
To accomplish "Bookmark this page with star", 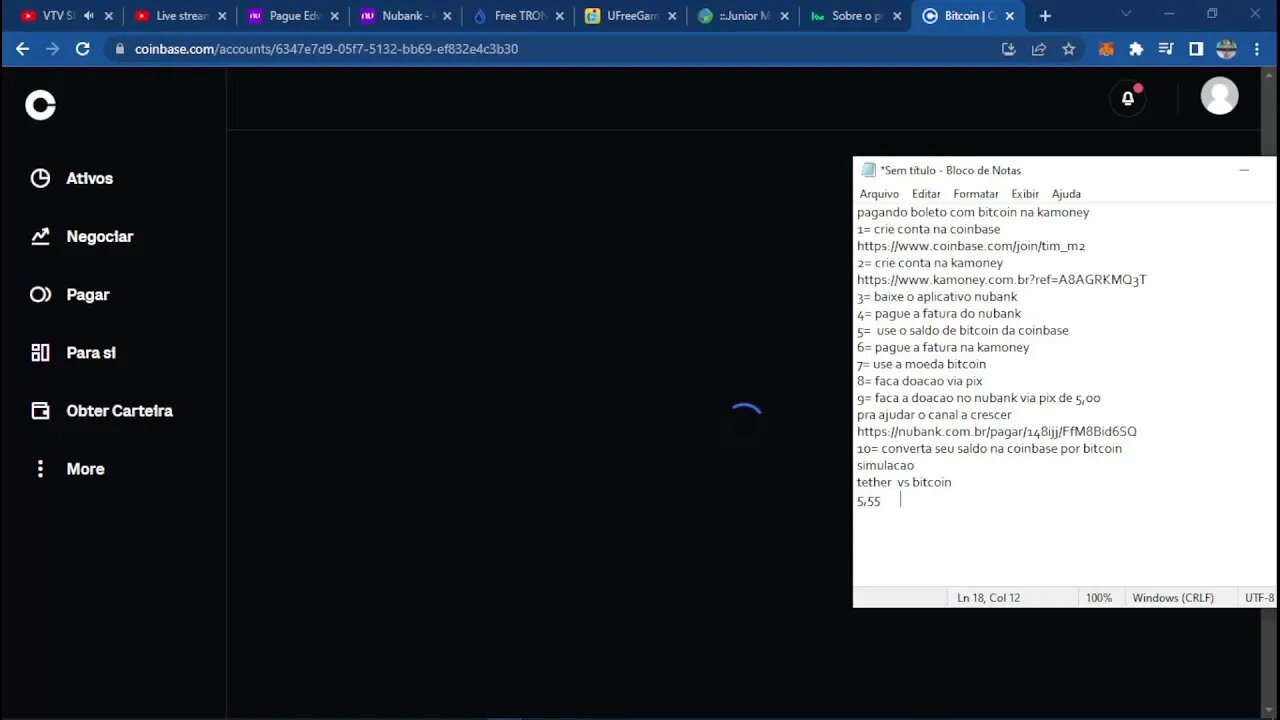I will [1069, 48].
